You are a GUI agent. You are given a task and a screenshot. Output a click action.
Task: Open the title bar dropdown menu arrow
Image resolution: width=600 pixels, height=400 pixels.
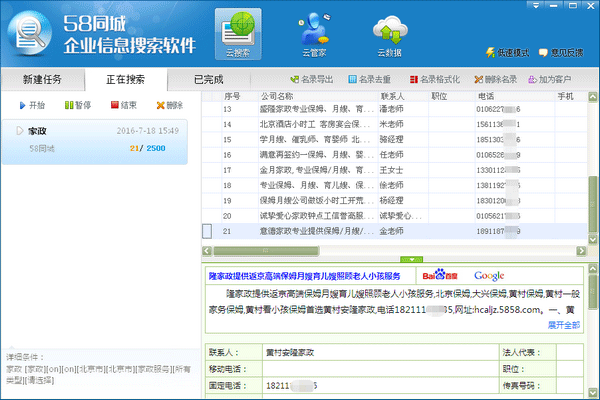536,5
